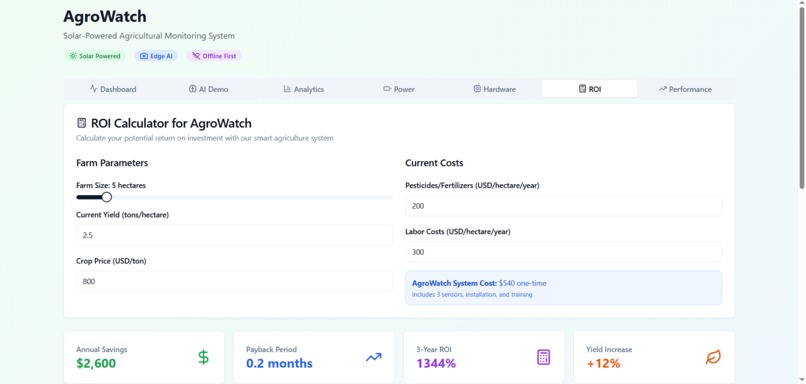Image resolution: width=806 pixels, height=384 pixels.
Task: Click the sun icon in Solar Powered badge
Action: 73,56
